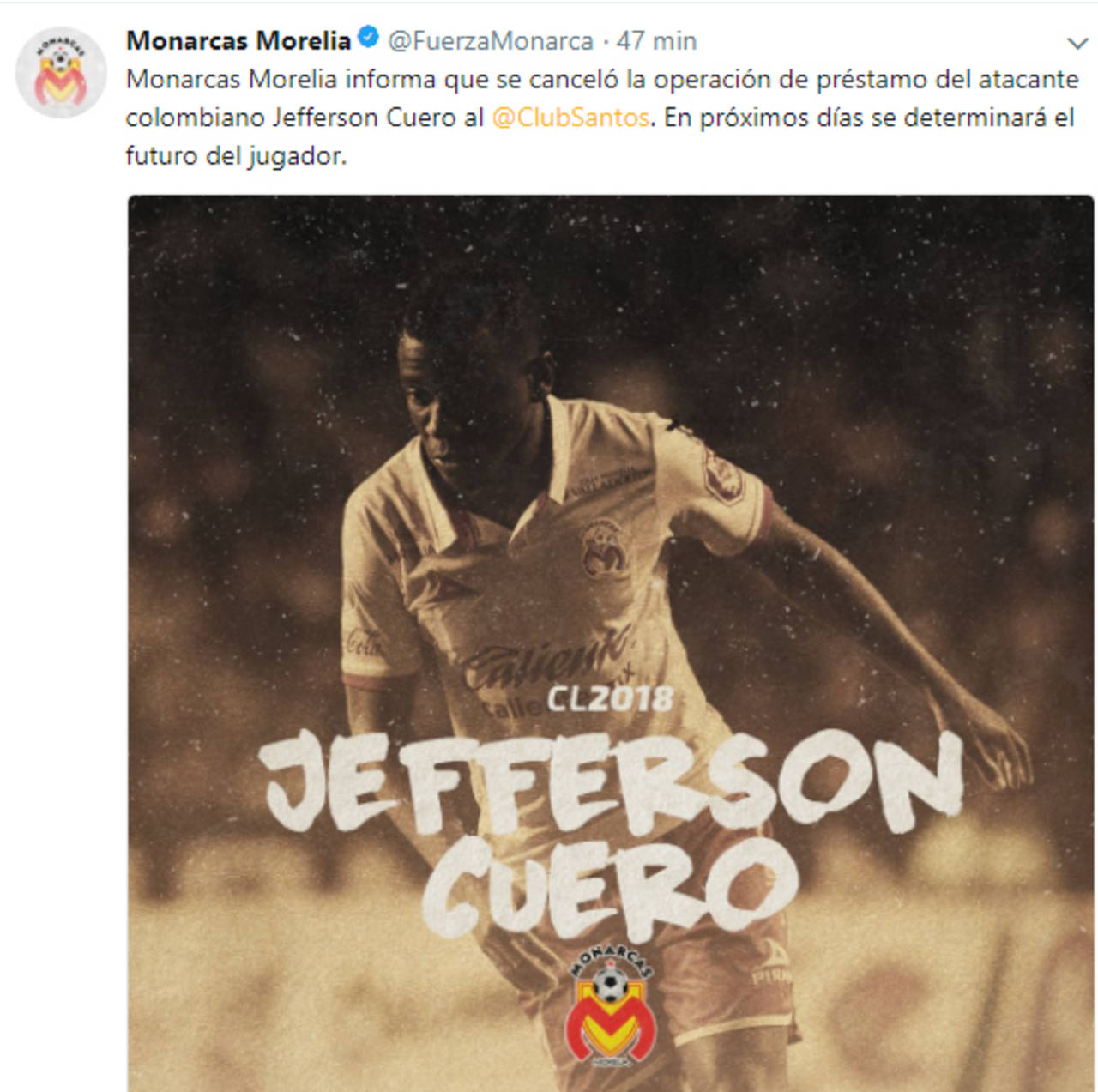Open the @FuerzaMonarca handle

491,40
